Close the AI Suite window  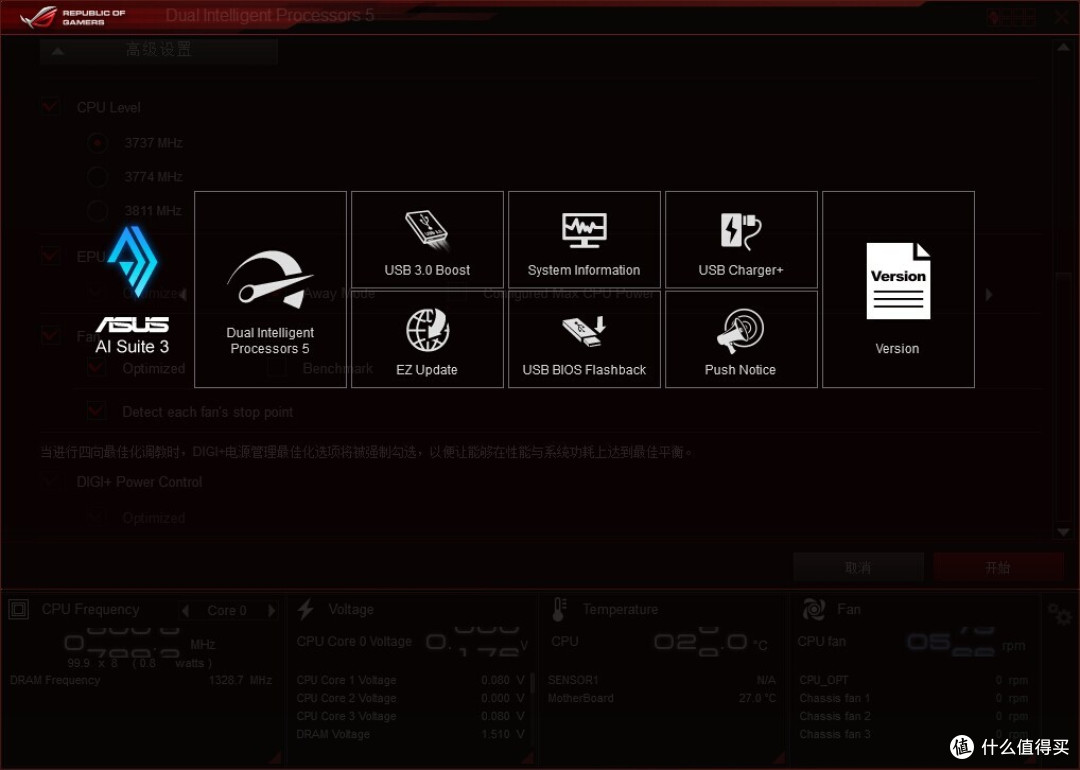click(1061, 17)
